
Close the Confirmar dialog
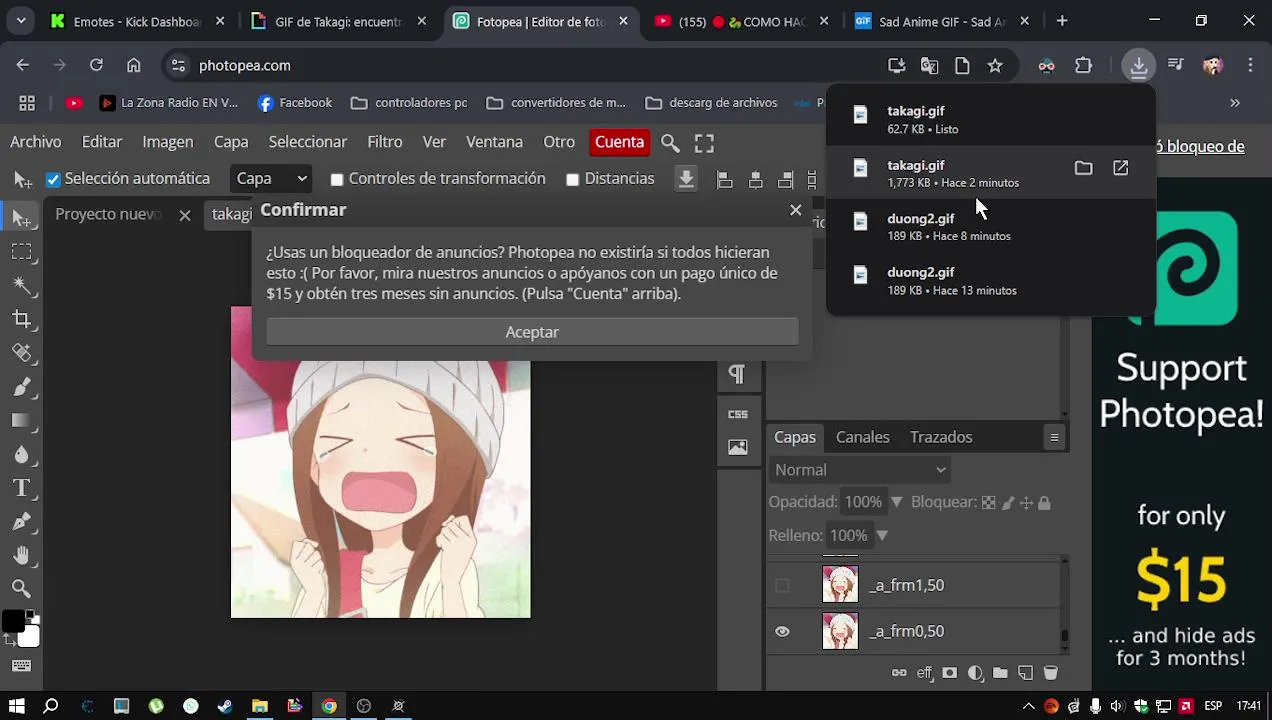[795, 210]
